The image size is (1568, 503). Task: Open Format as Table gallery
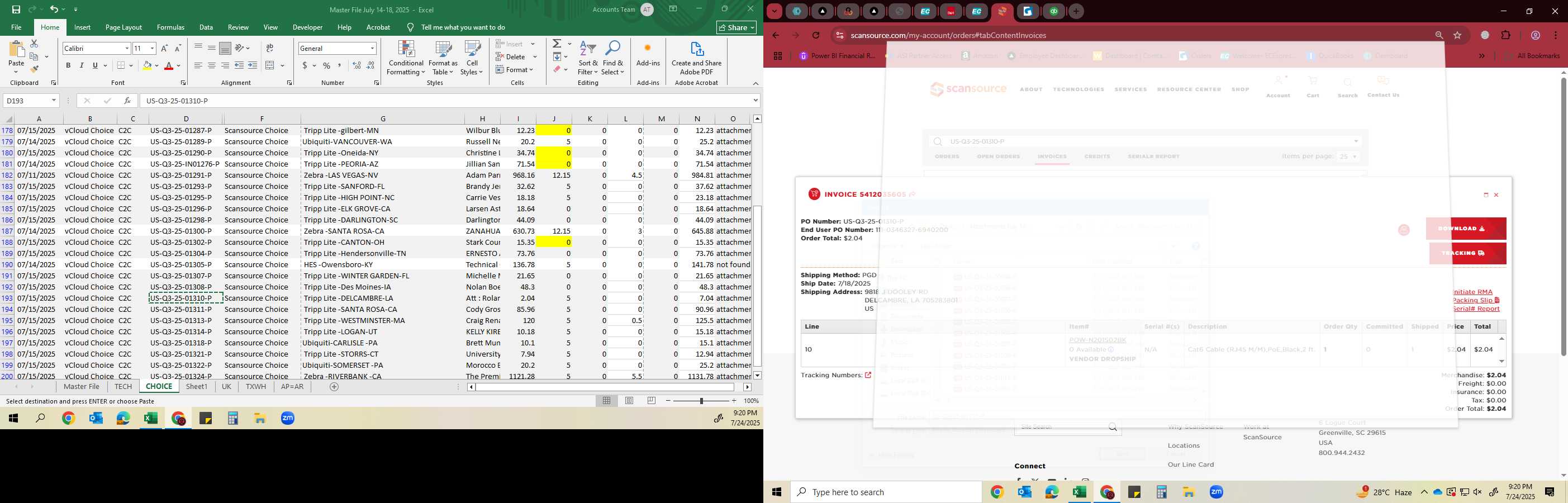(443, 59)
